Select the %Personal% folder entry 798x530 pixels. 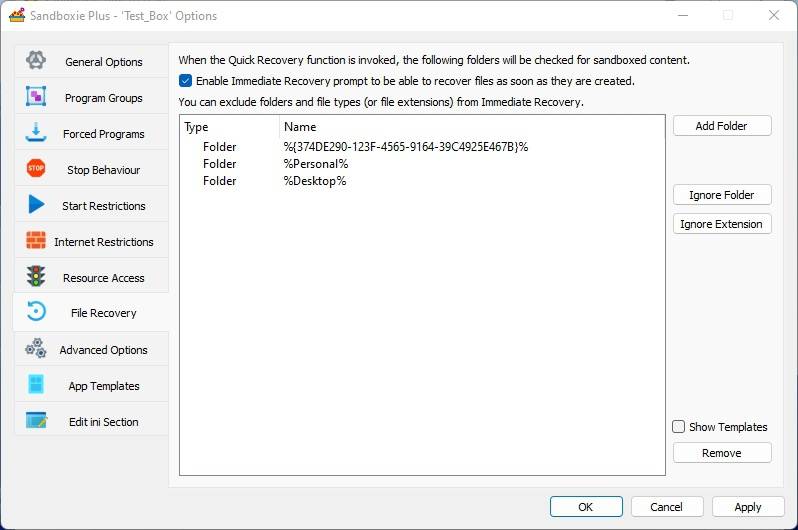(x=422, y=164)
